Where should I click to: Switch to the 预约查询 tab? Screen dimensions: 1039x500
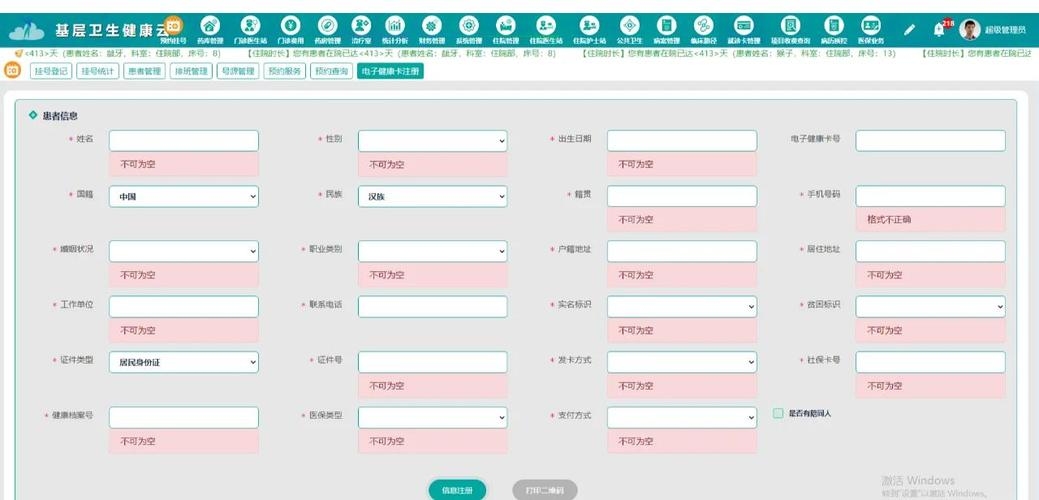click(331, 71)
